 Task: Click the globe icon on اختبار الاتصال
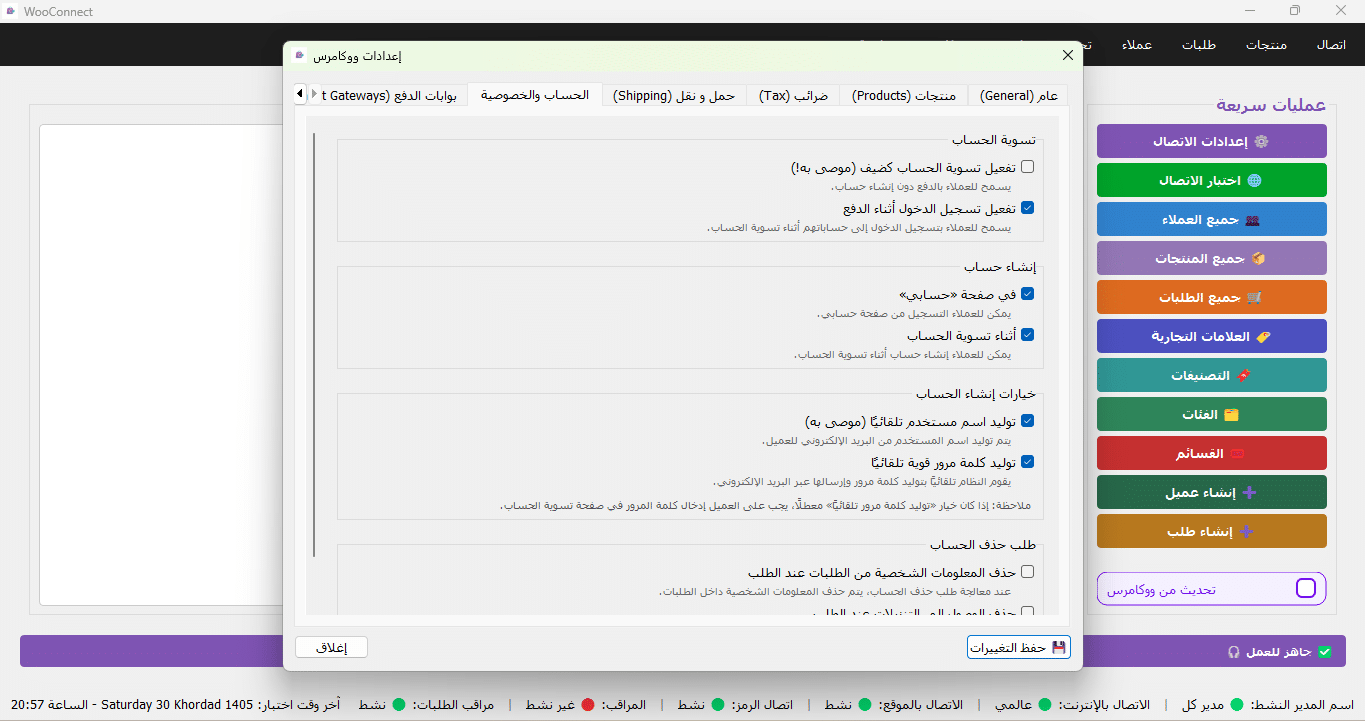tap(1254, 181)
